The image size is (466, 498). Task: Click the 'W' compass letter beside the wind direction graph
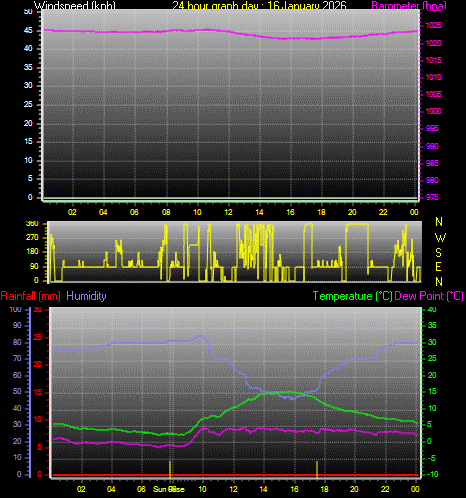440,238
